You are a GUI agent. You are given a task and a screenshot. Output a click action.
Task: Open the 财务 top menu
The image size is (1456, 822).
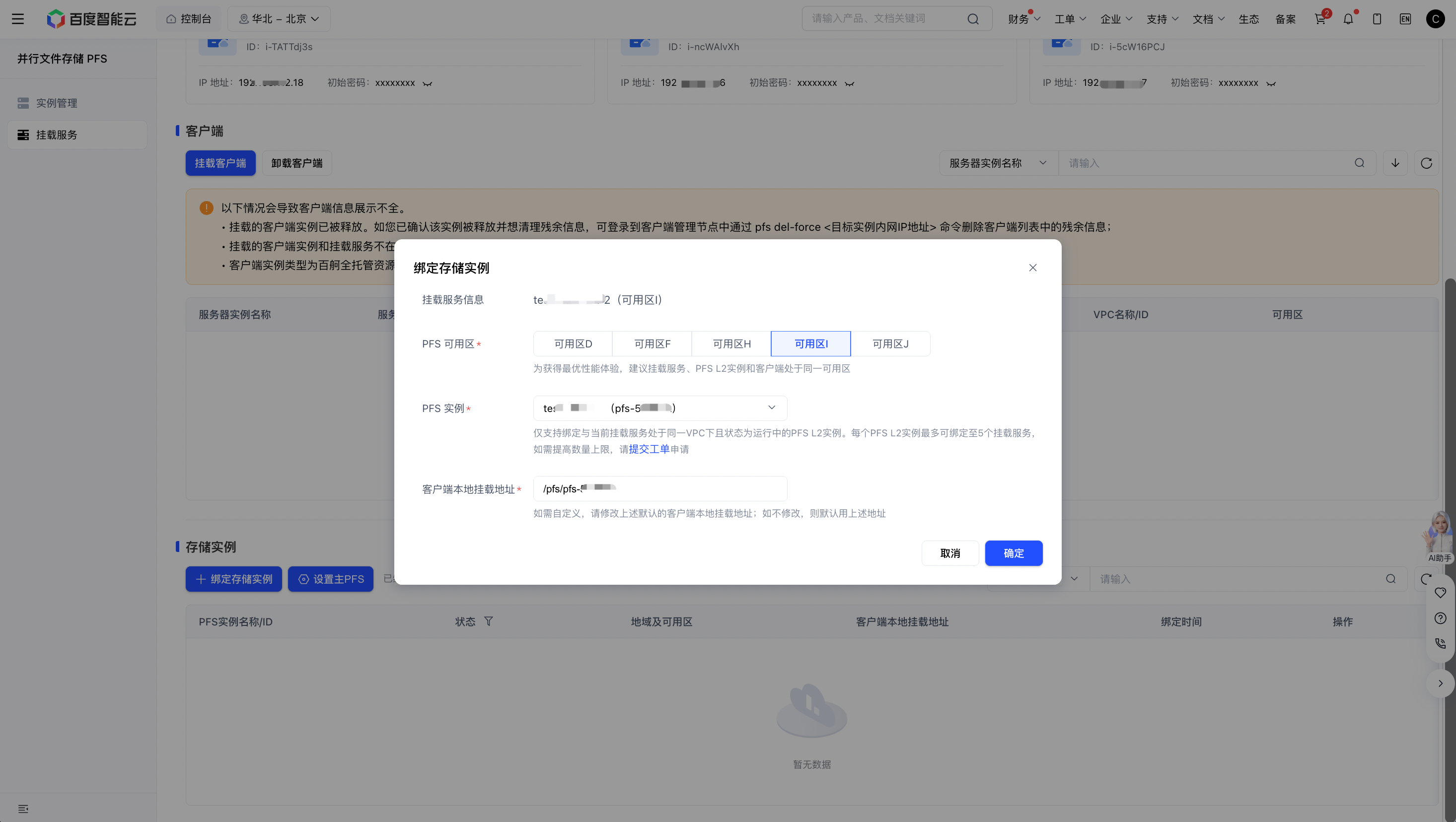(1023, 19)
